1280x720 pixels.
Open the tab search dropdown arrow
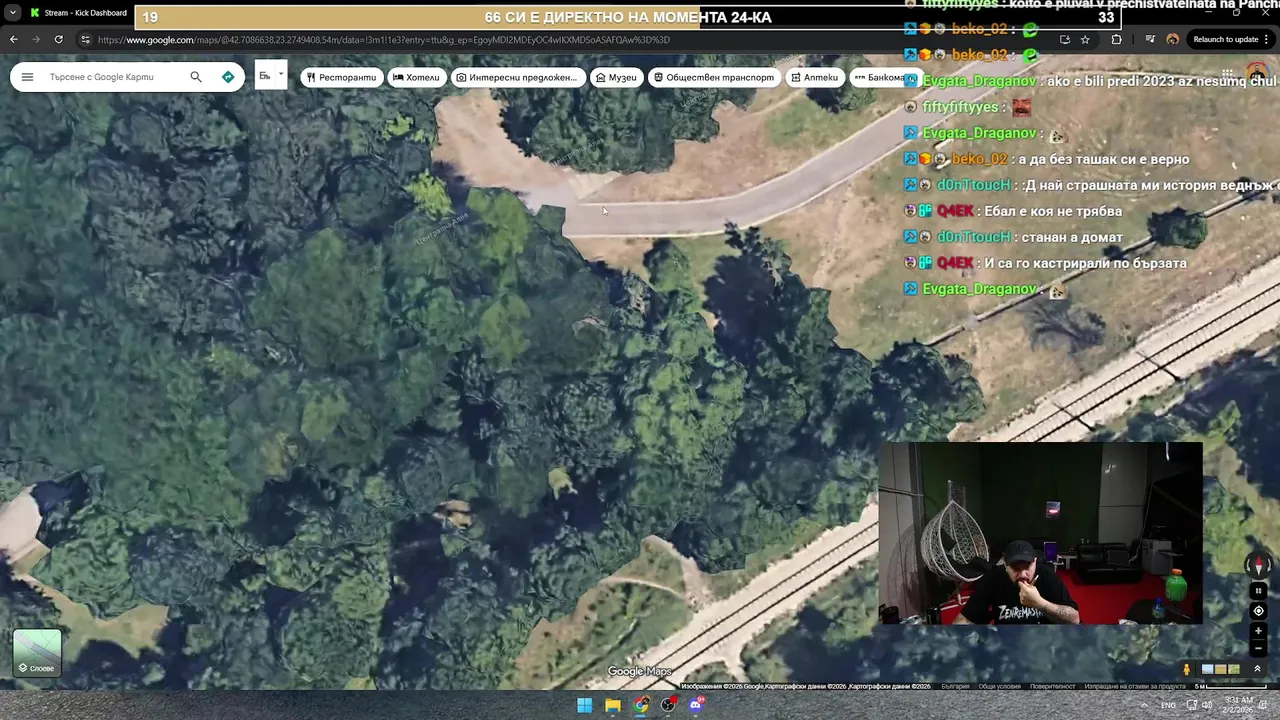point(13,13)
